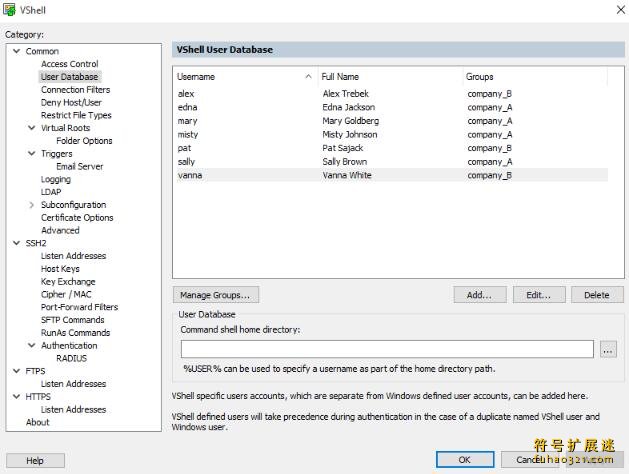Open Folder Options under Virtual Roots
The height and width of the screenshot is (474, 629).
[84, 141]
